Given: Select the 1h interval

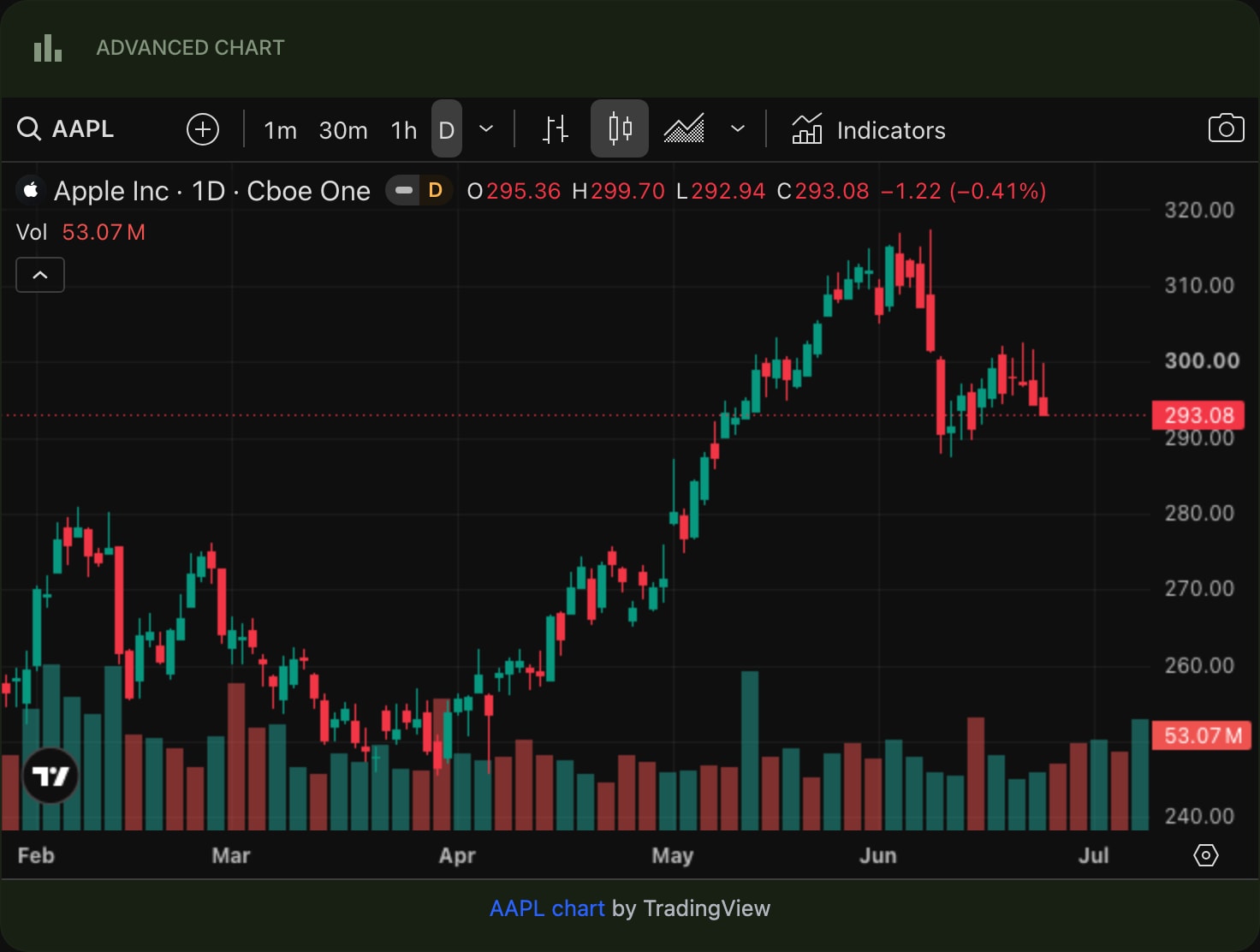Looking at the screenshot, I should click(x=404, y=130).
